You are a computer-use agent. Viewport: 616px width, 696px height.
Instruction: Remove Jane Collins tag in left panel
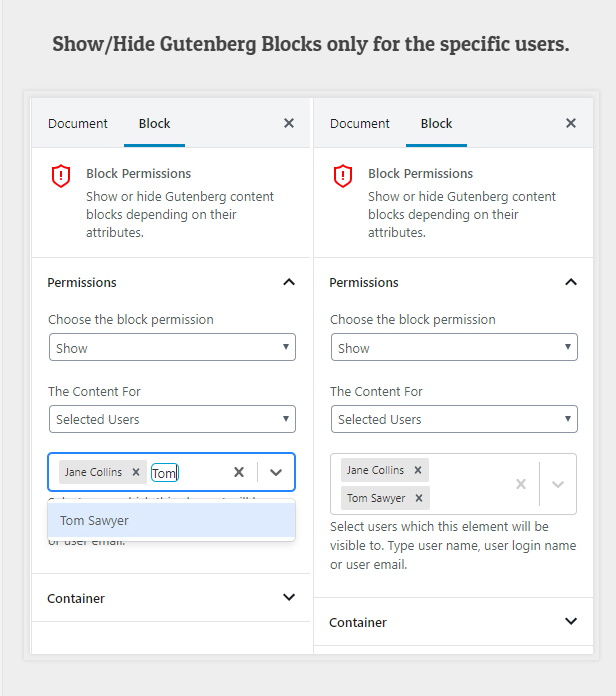(x=136, y=472)
